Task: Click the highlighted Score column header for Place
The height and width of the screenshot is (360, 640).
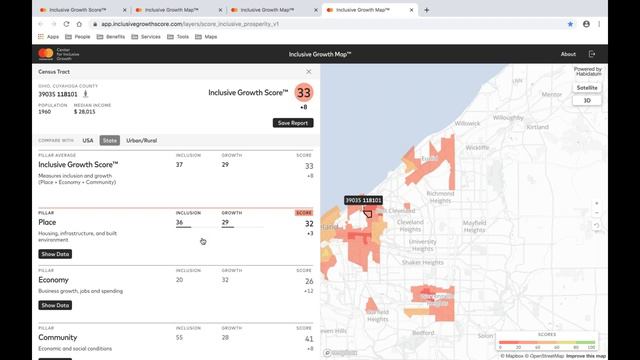Action: click(x=304, y=213)
